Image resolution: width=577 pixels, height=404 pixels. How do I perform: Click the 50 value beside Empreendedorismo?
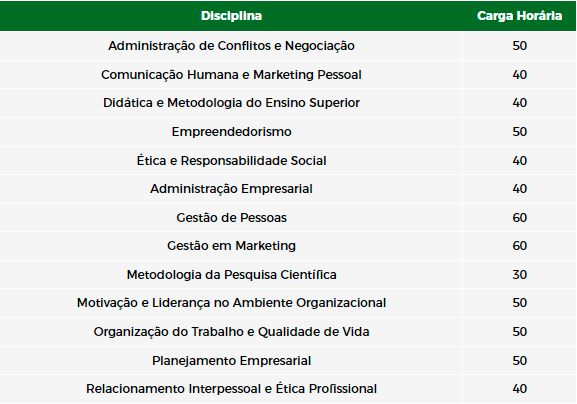[519, 132]
